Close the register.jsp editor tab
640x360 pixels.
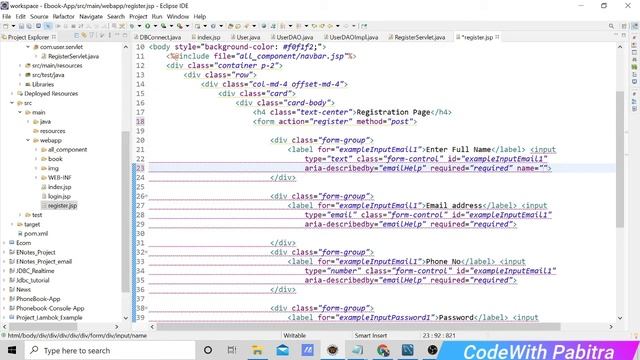[x=497, y=37]
